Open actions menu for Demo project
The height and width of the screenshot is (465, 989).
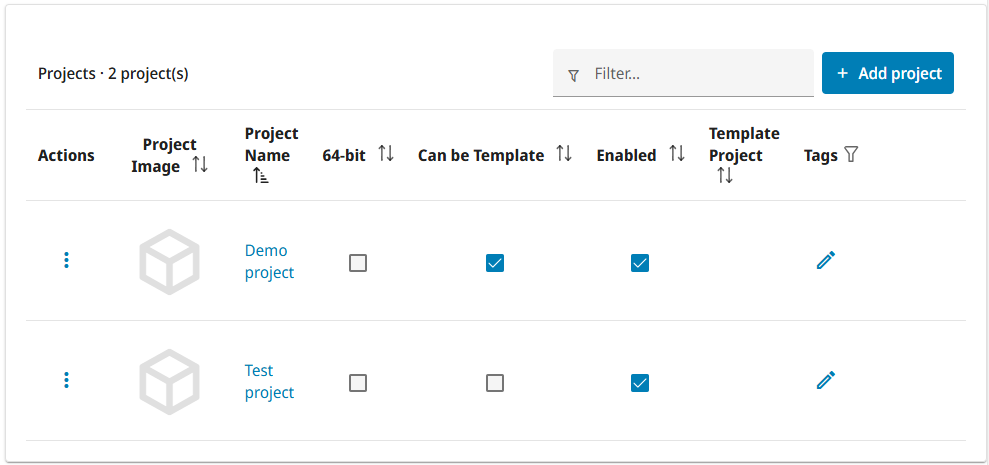point(66,261)
